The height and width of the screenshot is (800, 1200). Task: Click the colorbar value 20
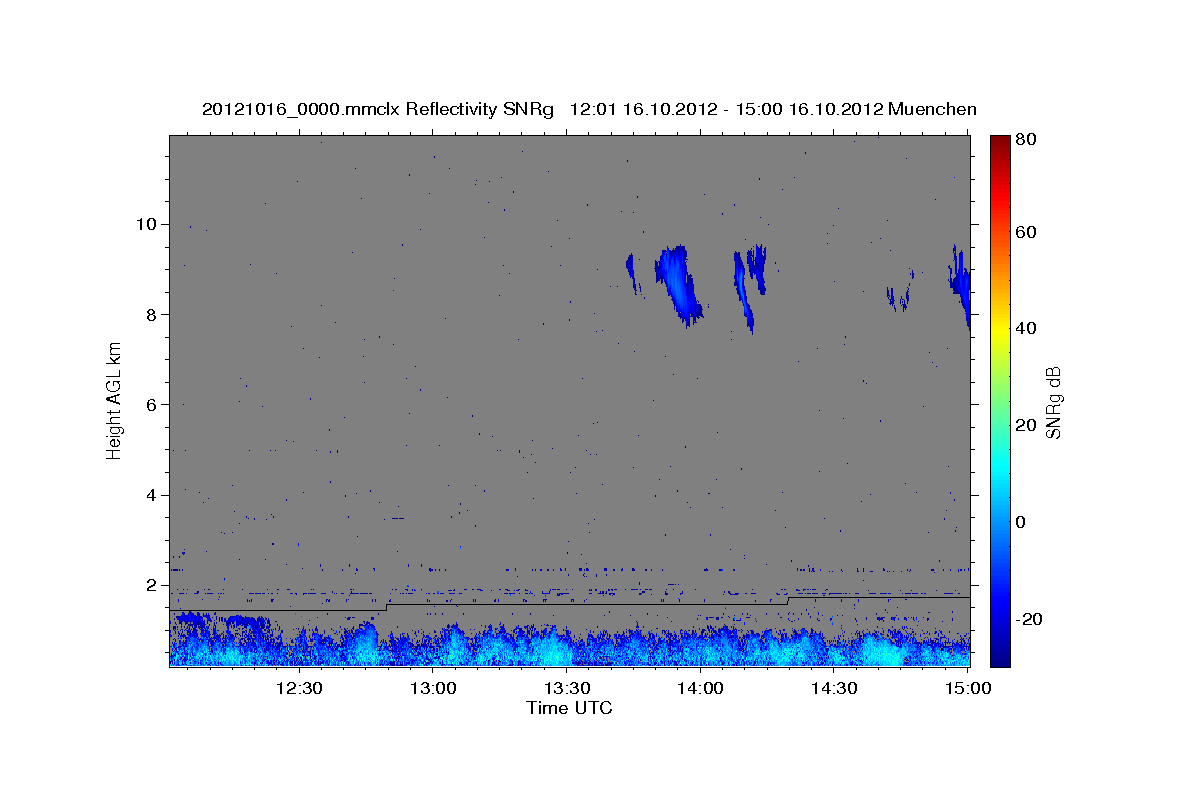coord(1025,425)
